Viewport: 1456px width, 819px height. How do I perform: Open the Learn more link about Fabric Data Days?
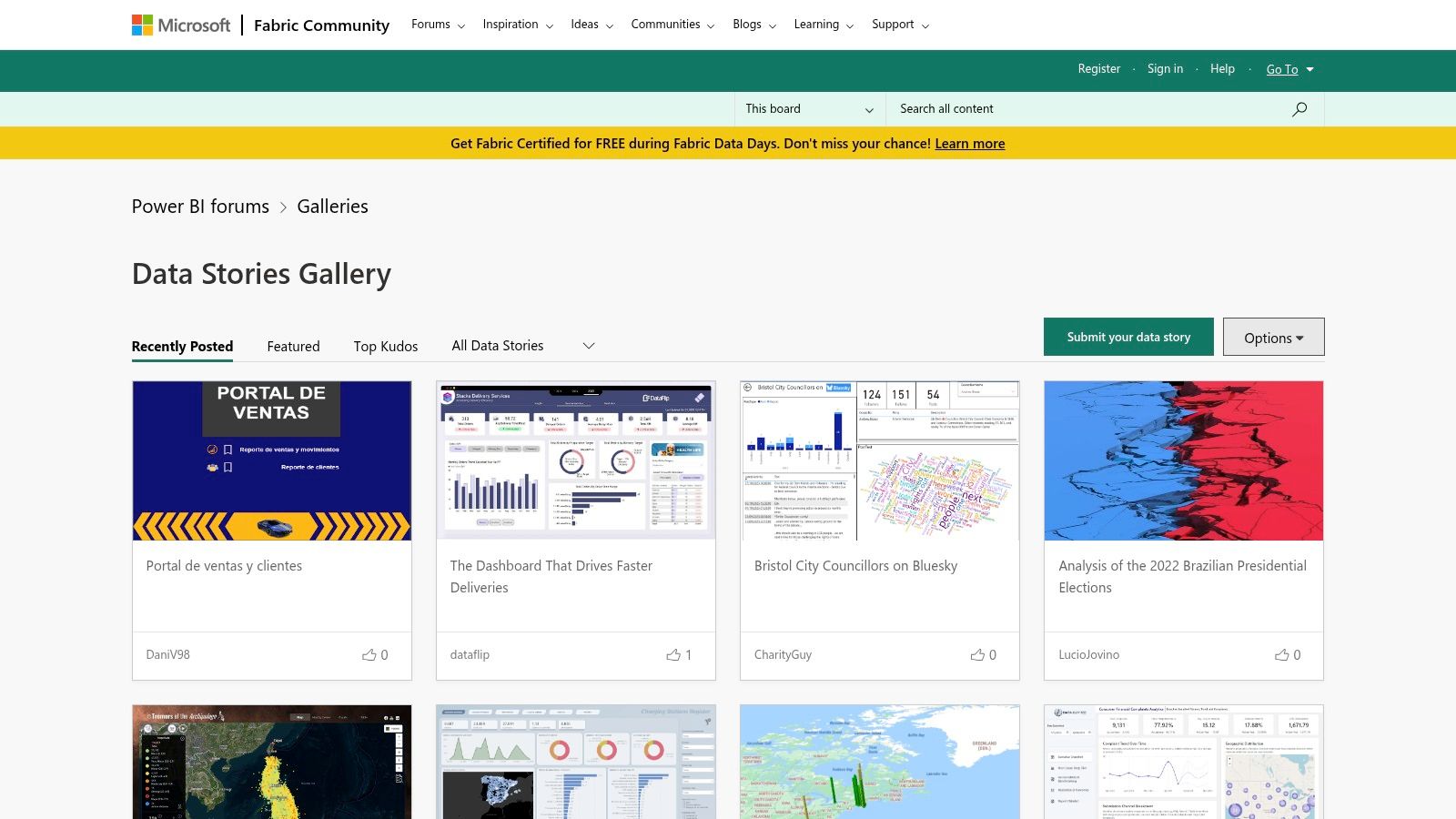pos(970,143)
